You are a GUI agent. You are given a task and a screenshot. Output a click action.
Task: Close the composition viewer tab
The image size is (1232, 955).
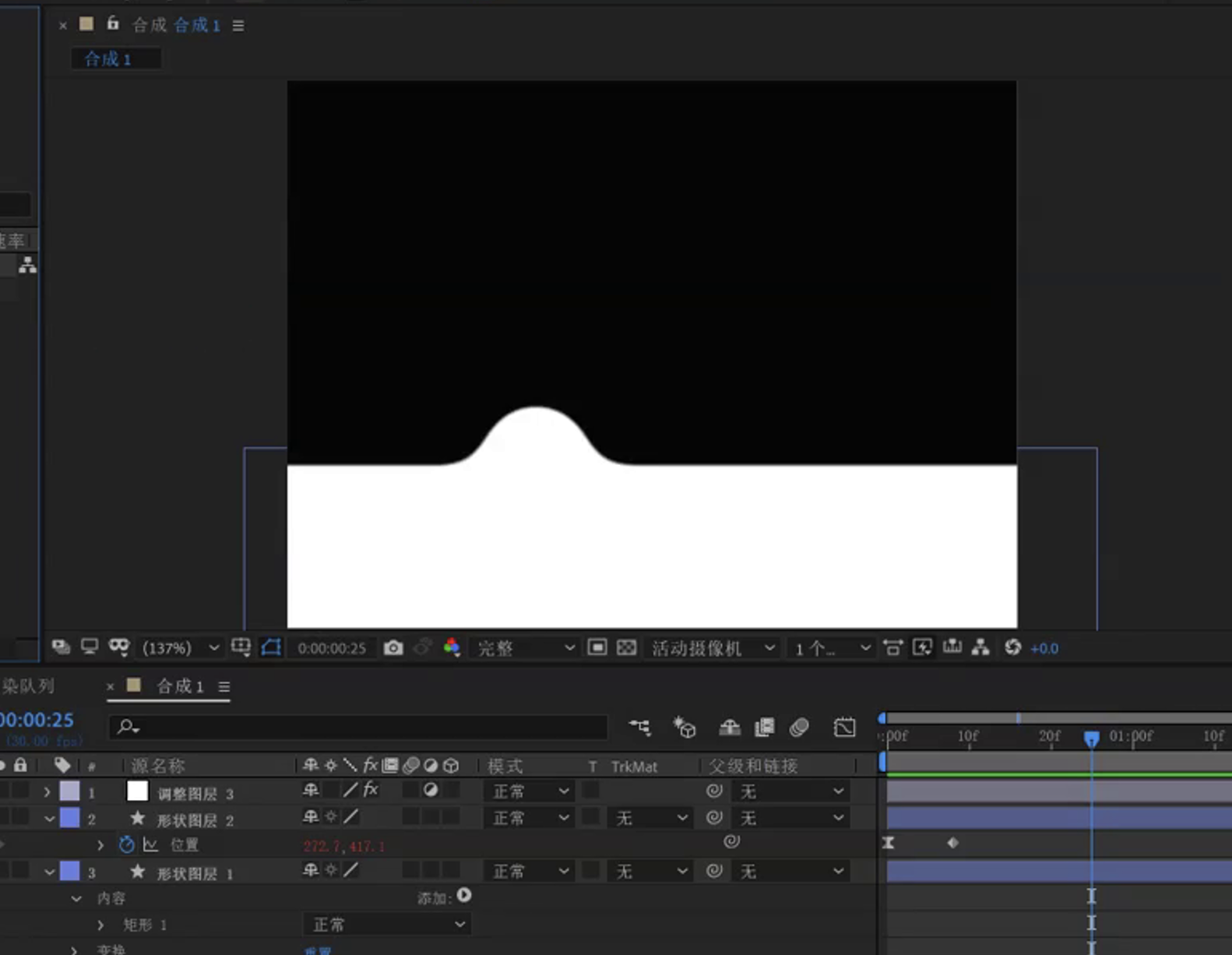tap(63, 26)
